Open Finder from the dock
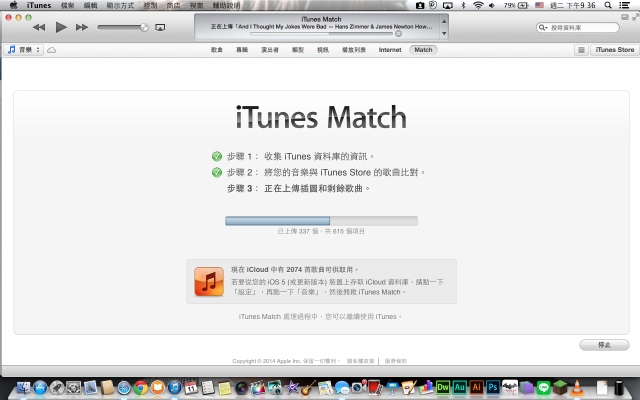 (23, 387)
